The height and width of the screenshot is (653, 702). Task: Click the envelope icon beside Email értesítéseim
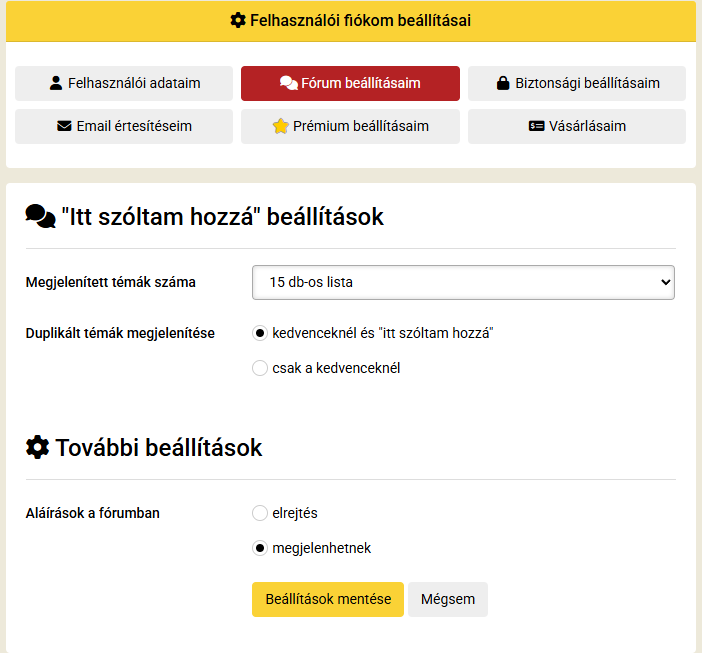pos(64,126)
